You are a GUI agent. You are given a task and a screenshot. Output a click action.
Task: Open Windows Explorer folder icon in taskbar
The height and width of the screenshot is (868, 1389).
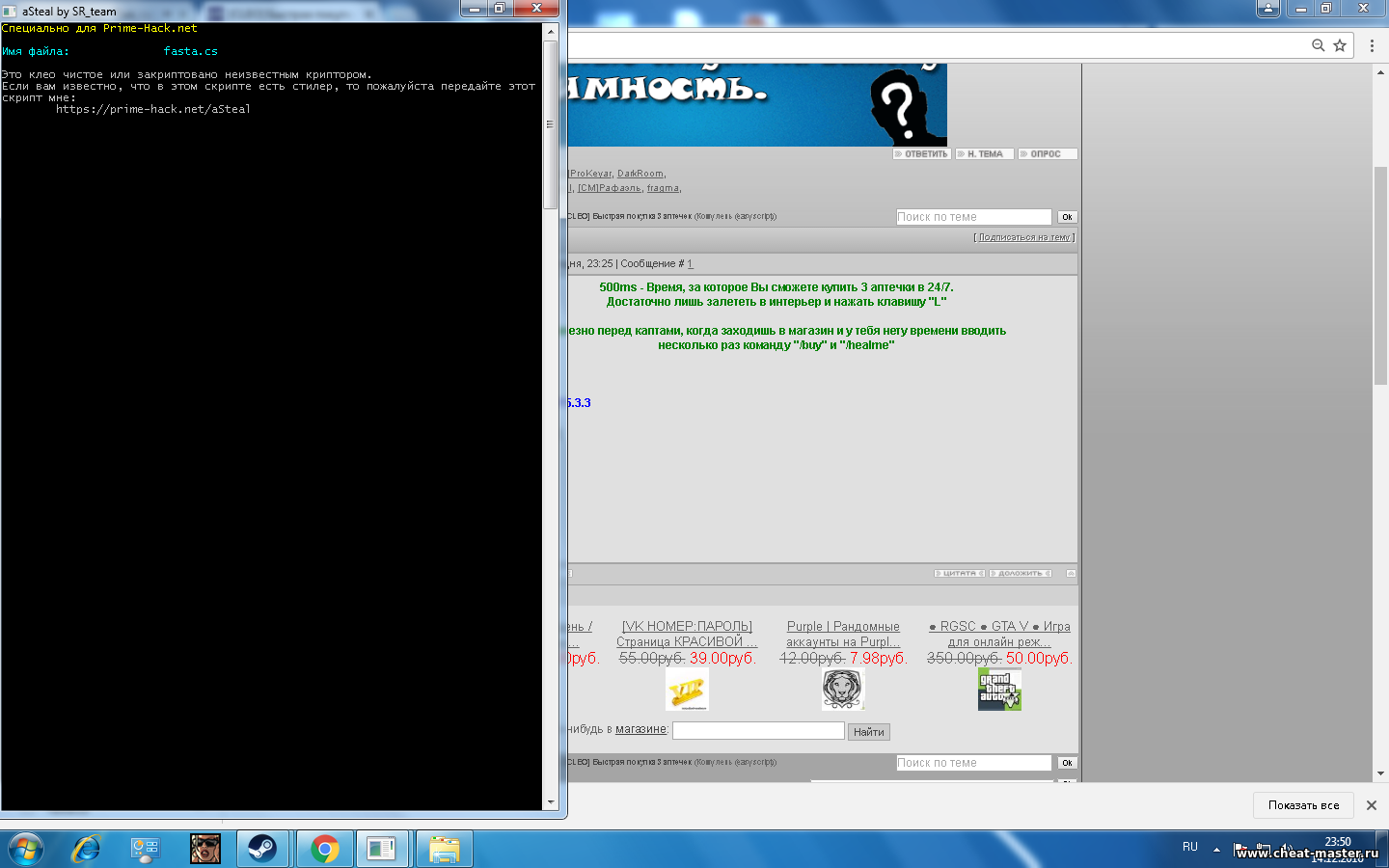(x=444, y=849)
